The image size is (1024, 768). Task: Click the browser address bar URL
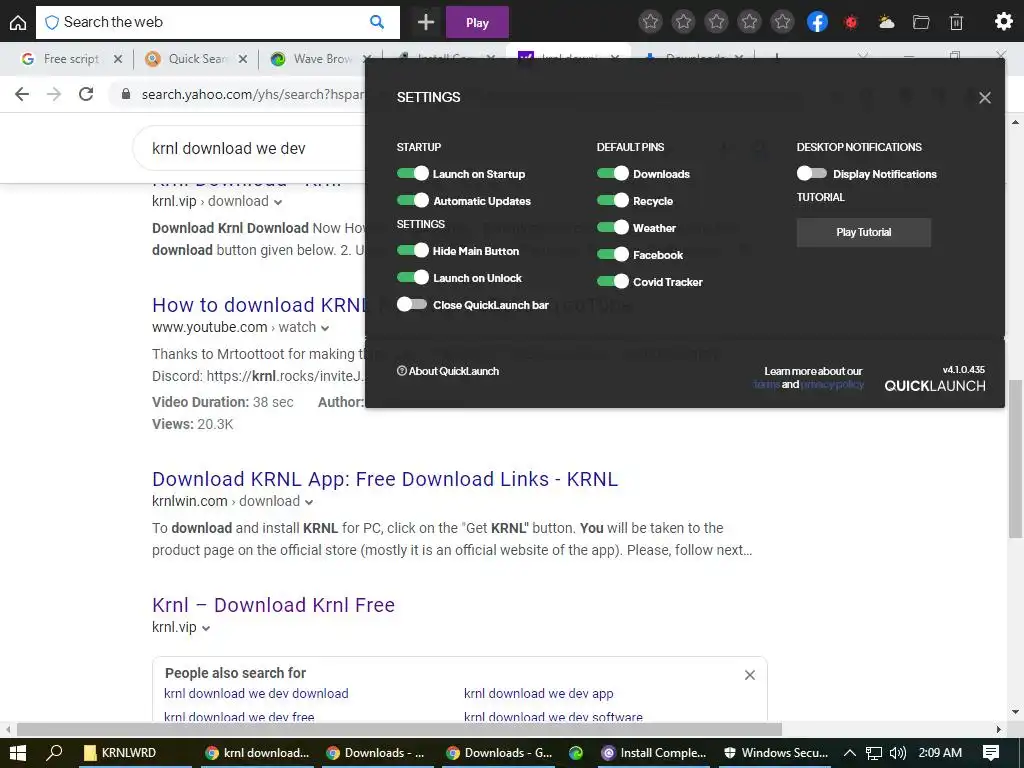point(253,94)
